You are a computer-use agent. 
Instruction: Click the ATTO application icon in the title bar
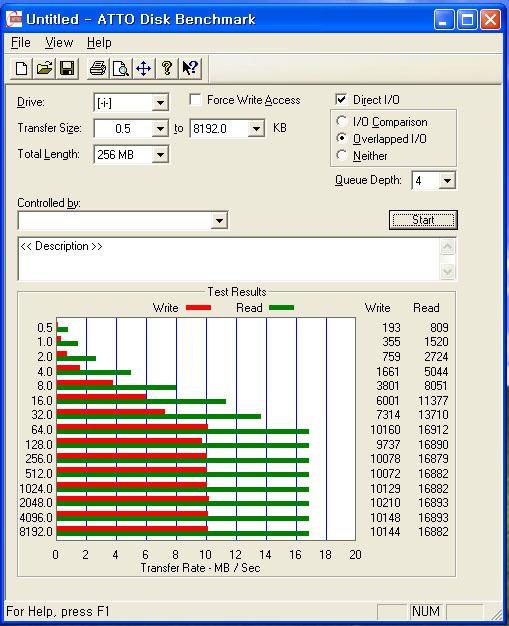(14, 19)
